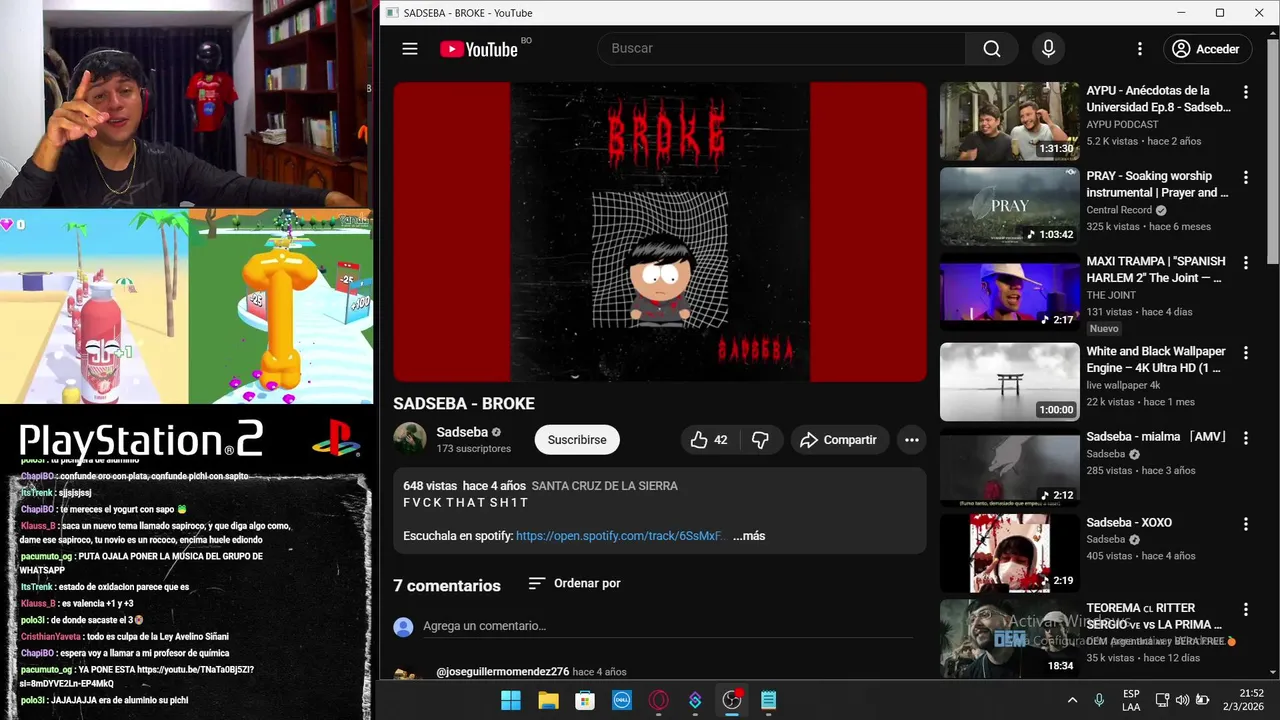
Task: Open the Compartir share dialog
Action: [x=839, y=440]
